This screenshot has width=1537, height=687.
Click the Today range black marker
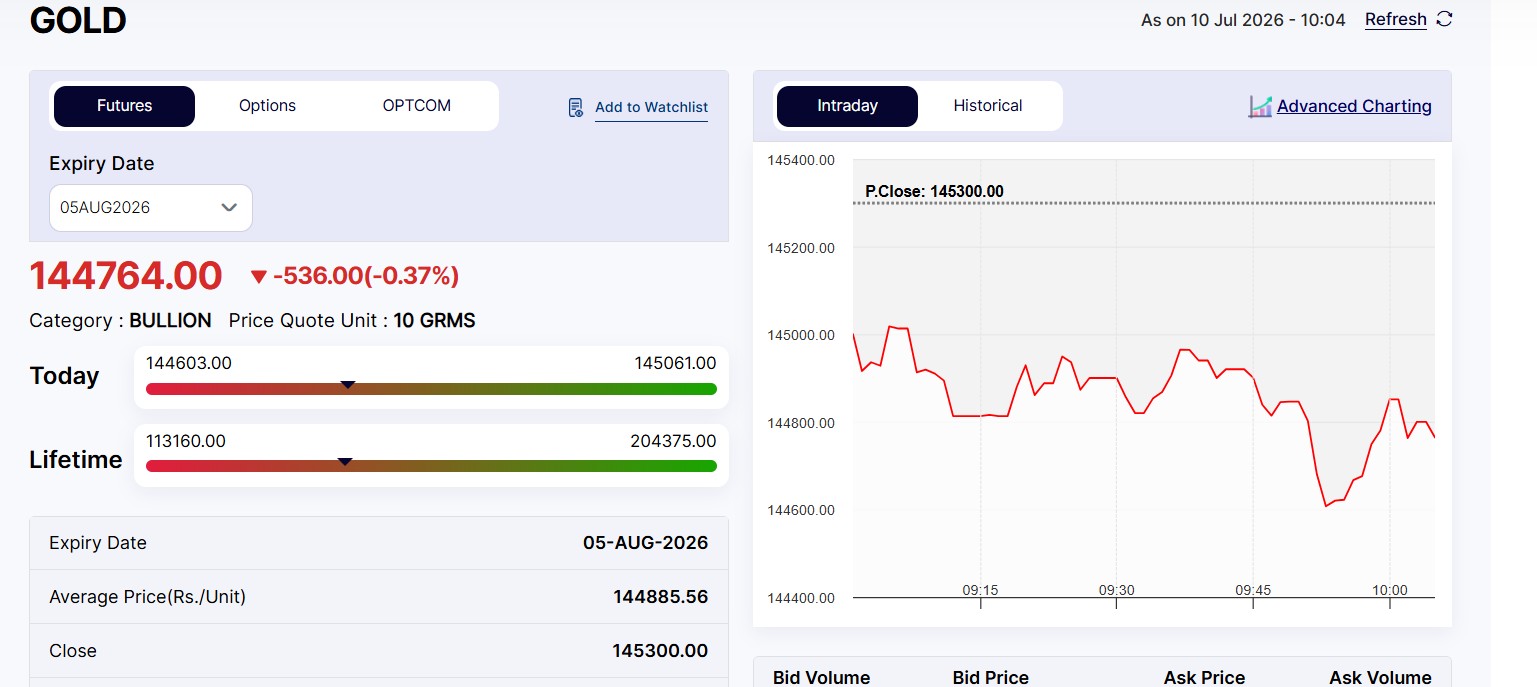pos(348,384)
